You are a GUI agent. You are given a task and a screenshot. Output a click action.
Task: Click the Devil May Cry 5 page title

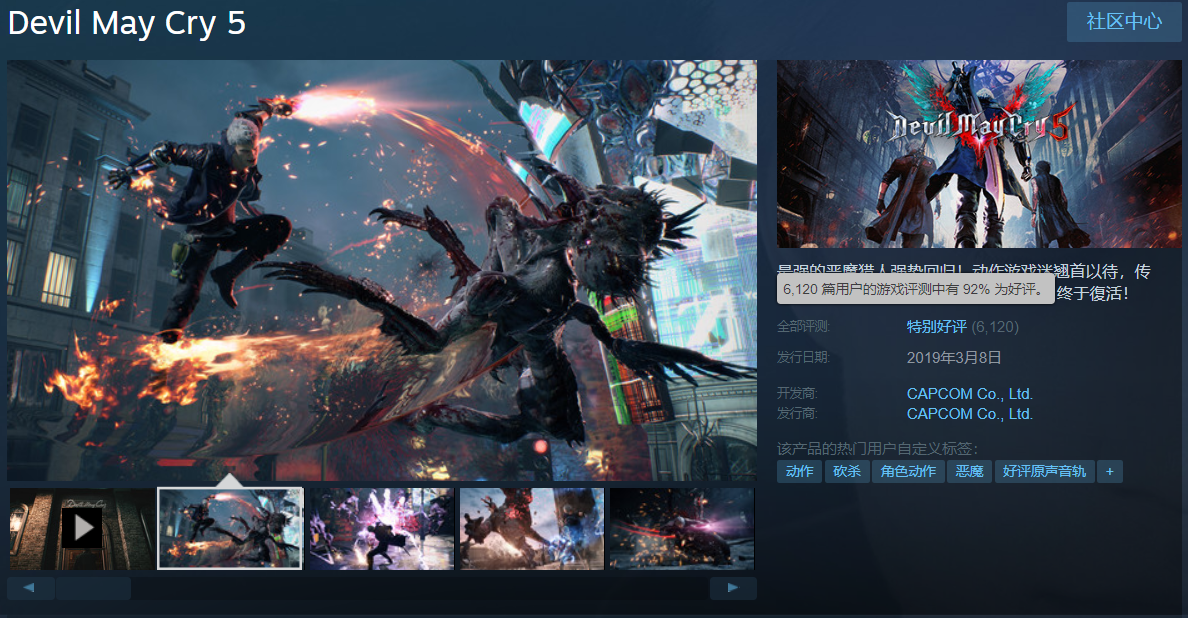click(127, 23)
